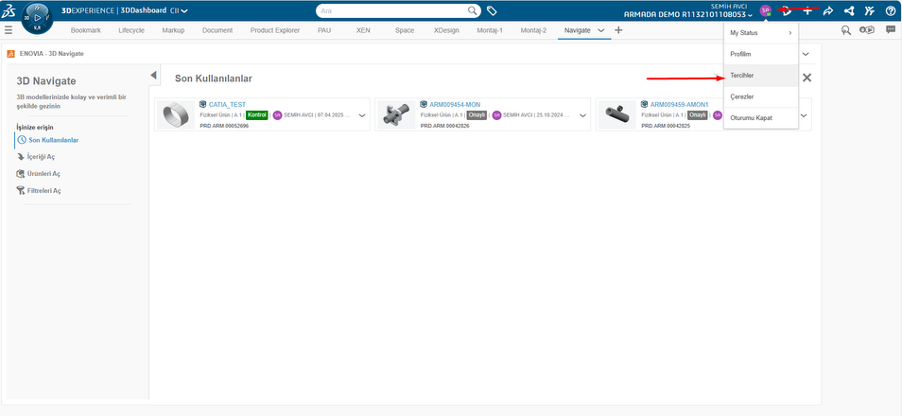Screen dimensions: 902x416
Task: Open the social network share icon
Action: click(x=849, y=10)
